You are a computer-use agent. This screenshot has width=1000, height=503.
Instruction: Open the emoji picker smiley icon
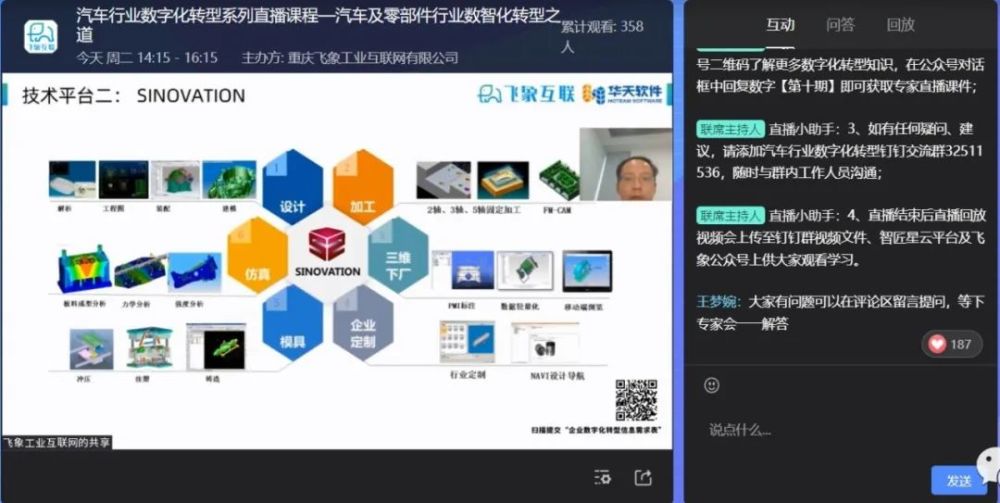click(x=712, y=385)
